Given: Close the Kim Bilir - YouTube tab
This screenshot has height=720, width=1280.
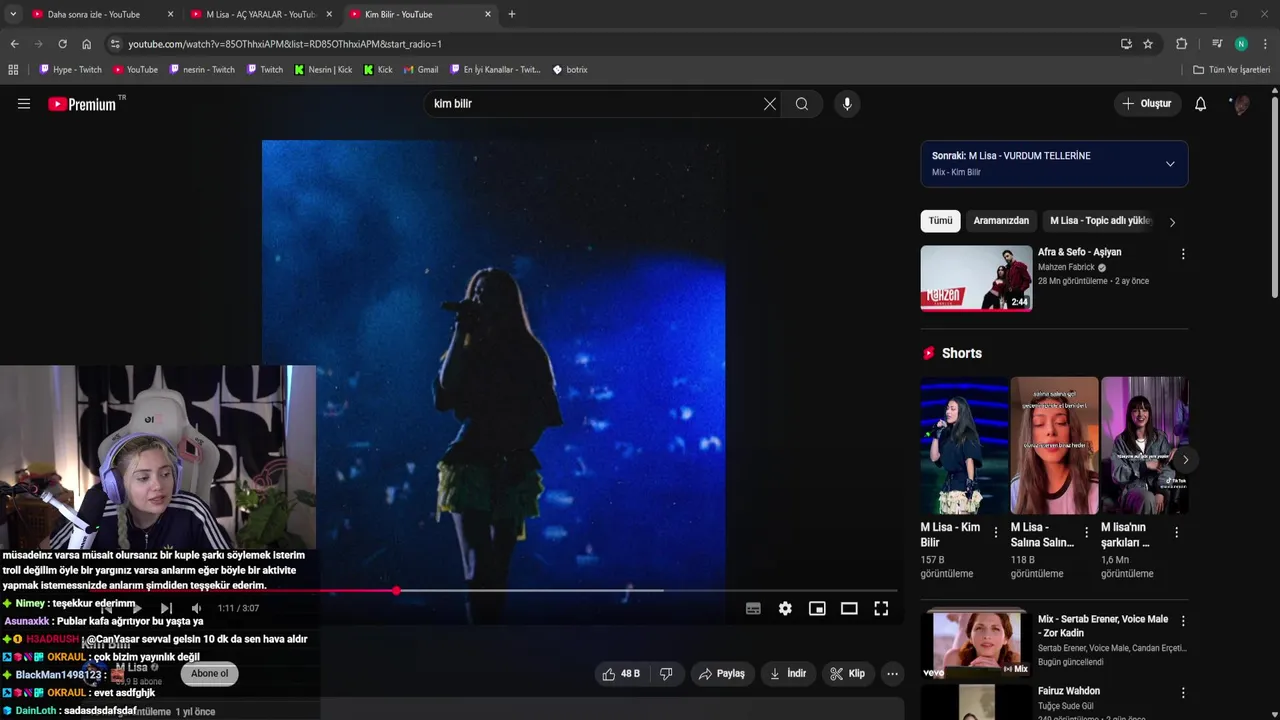Looking at the screenshot, I should [x=488, y=14].
